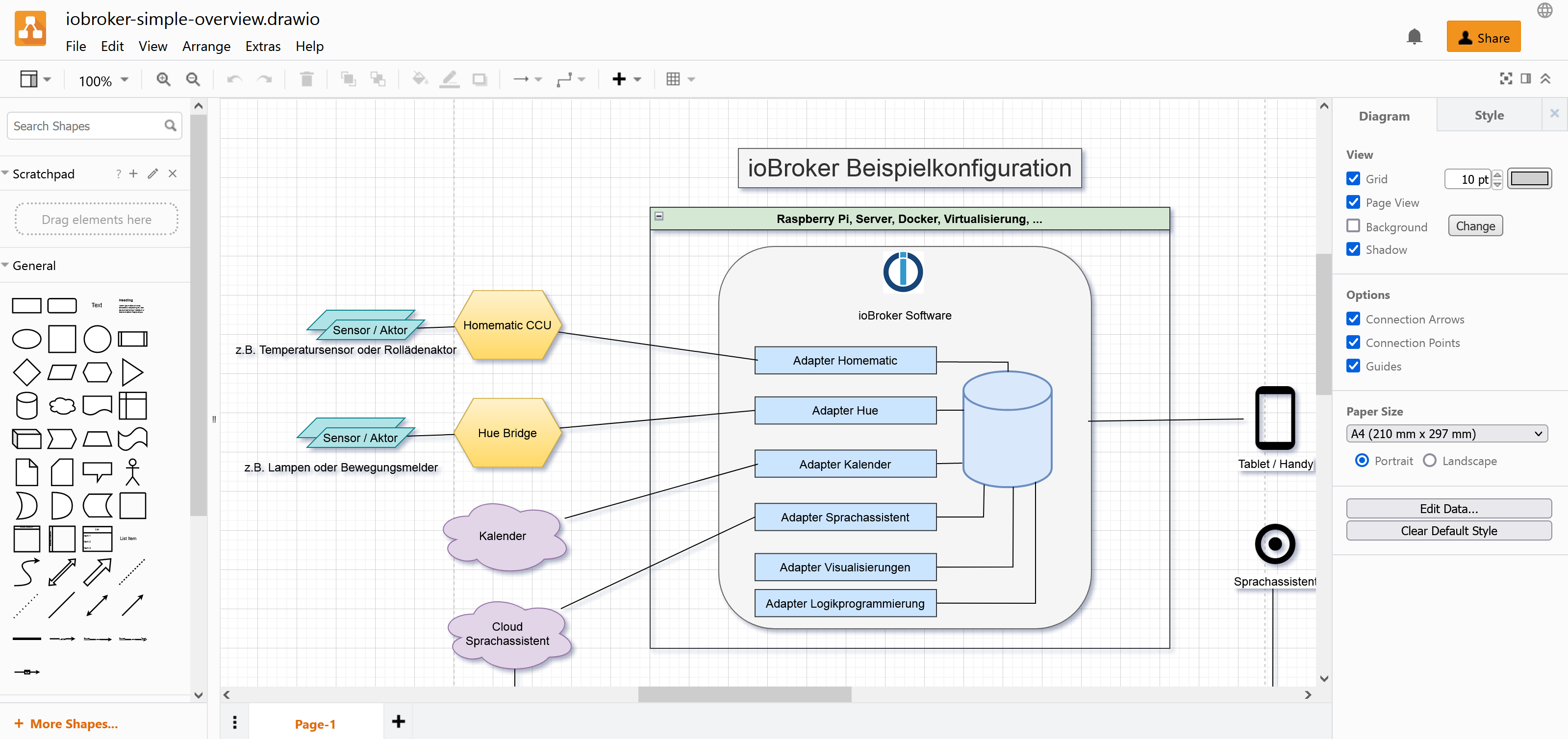Image resolution: width=1568 pixels, height=739 pixels.
Task: Click the Redo arrow icon
Action: 264,79
